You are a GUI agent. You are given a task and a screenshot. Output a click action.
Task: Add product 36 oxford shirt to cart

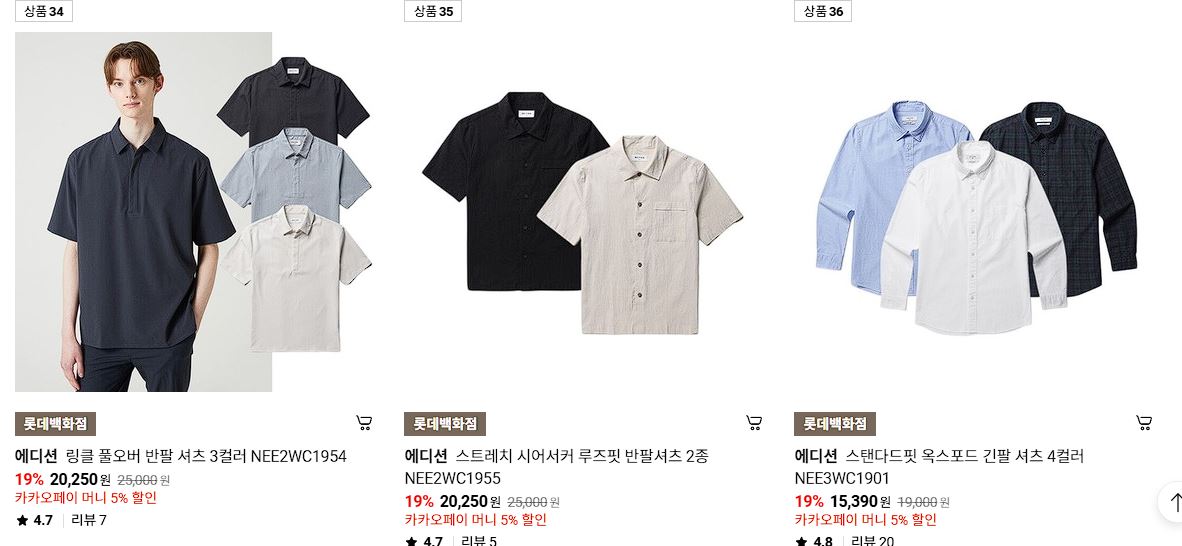point(1144,423)
